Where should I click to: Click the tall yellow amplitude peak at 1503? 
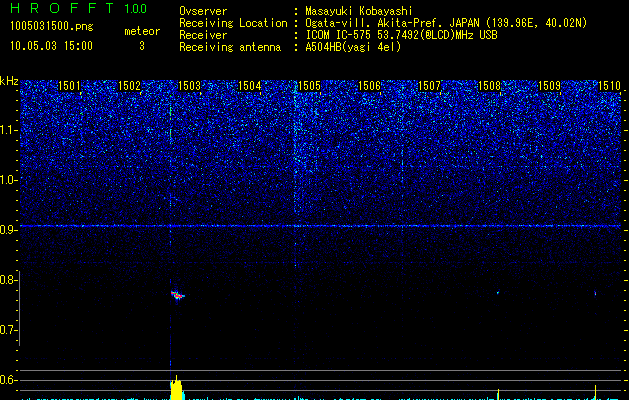pyautogui.click(x=176, y=388)
